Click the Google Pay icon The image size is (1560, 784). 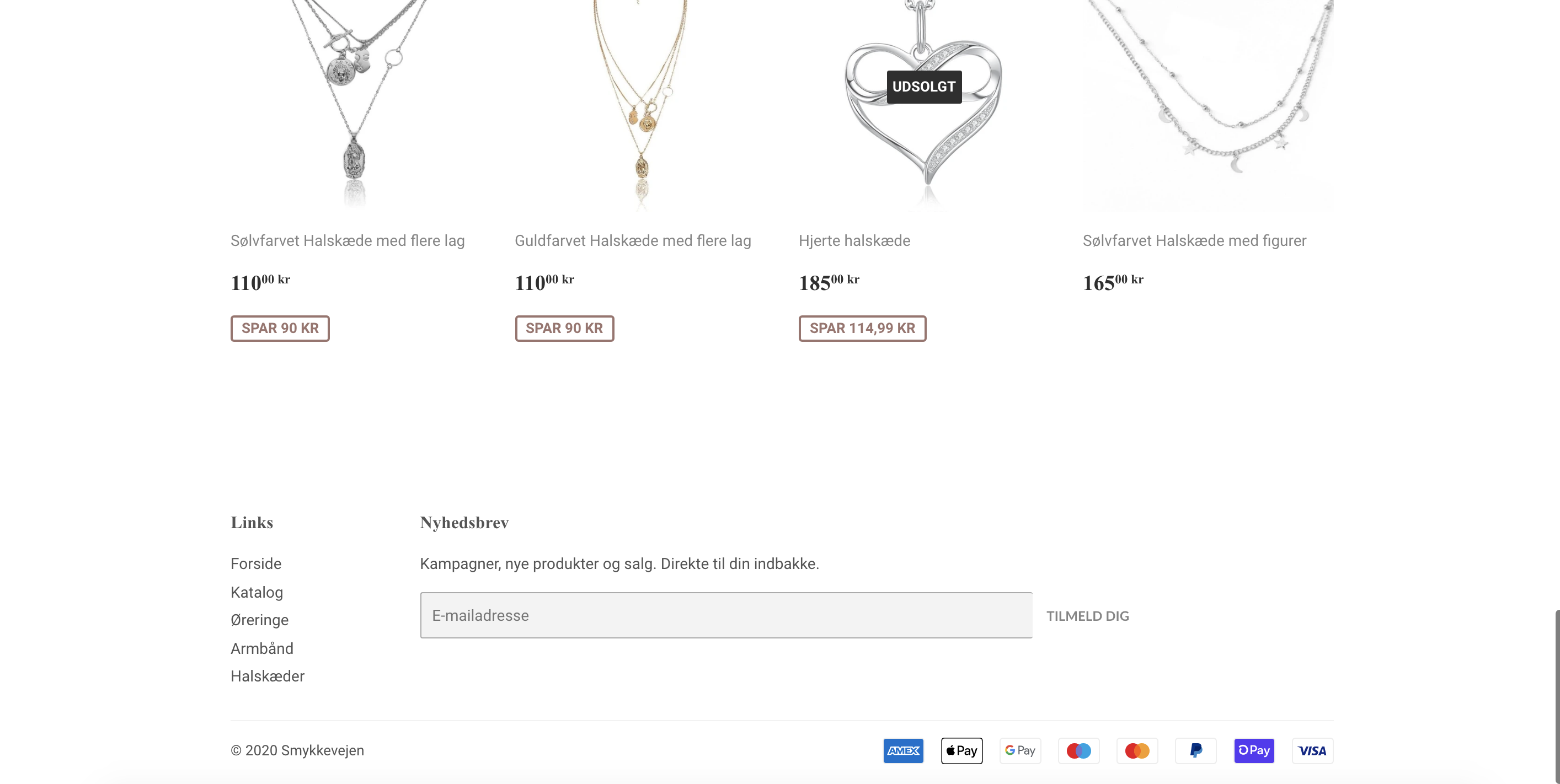coord(1020,751)
